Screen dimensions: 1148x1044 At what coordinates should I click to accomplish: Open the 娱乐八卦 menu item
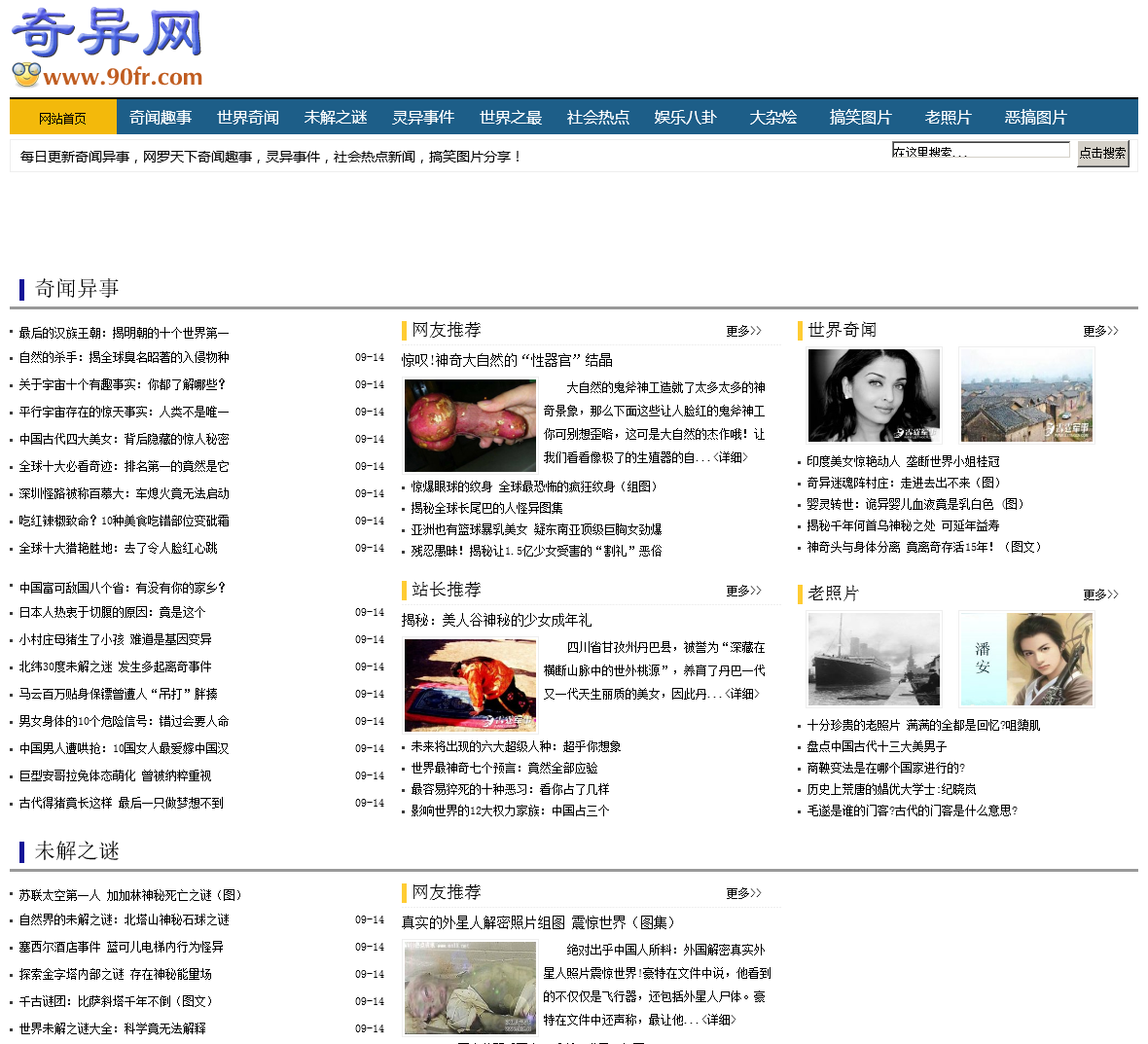685,117
